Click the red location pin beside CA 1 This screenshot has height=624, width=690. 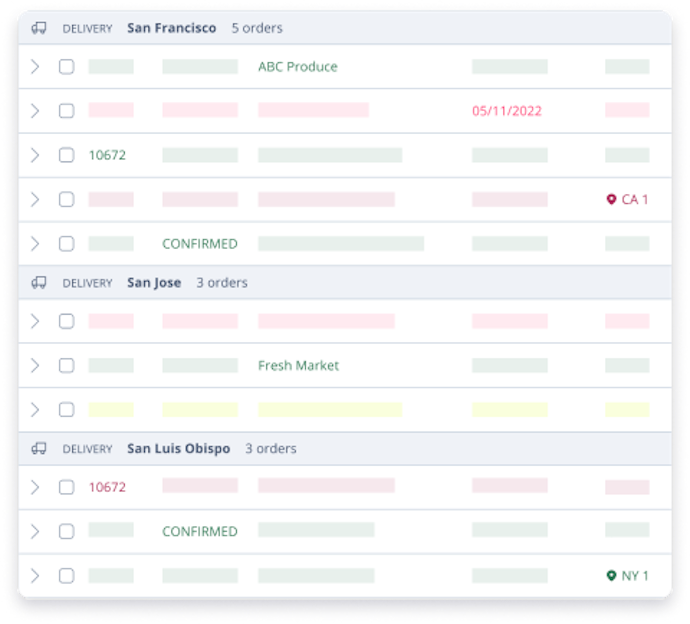[x=611, y=199]
